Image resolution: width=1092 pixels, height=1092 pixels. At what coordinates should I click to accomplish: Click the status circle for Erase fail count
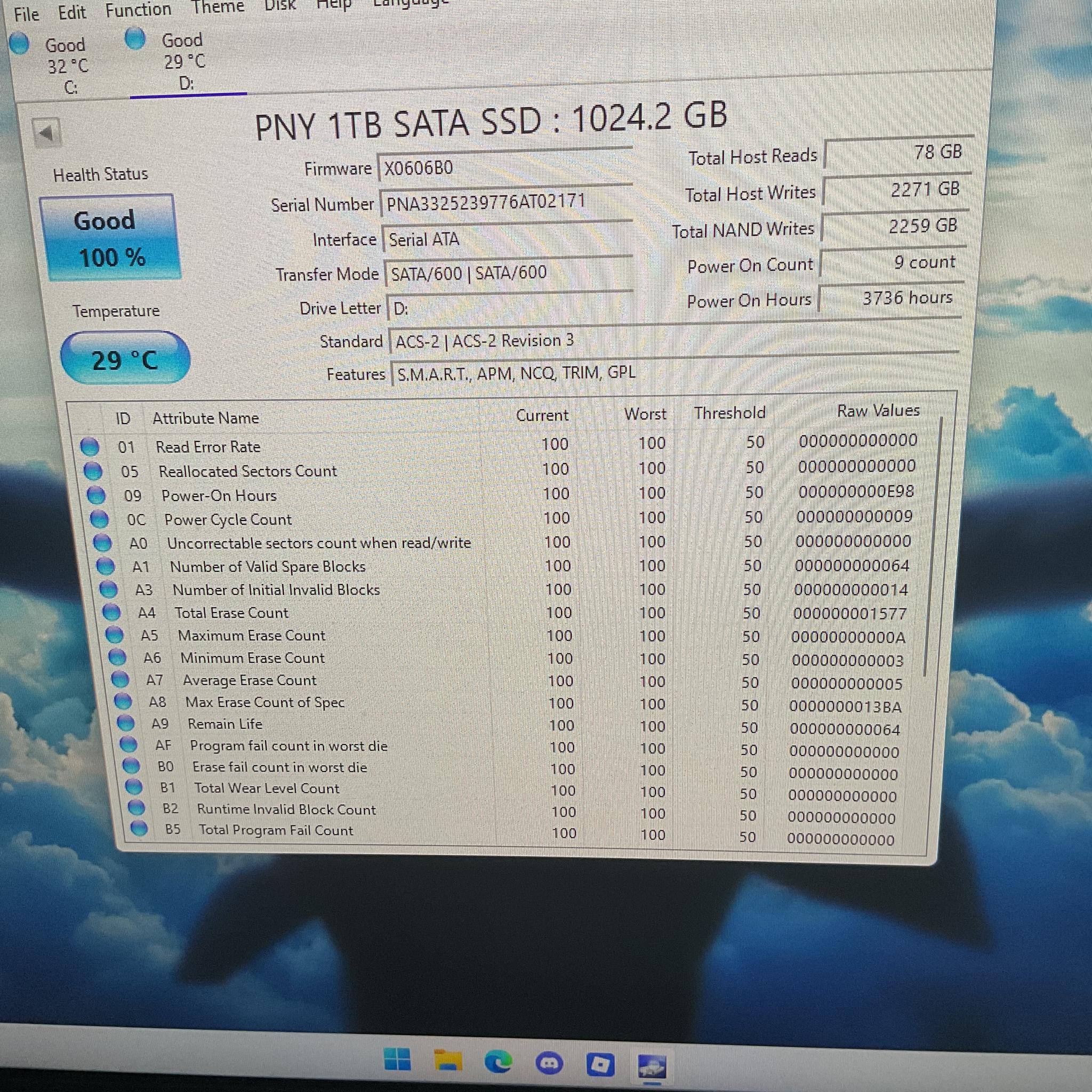[x=131, y=766]
